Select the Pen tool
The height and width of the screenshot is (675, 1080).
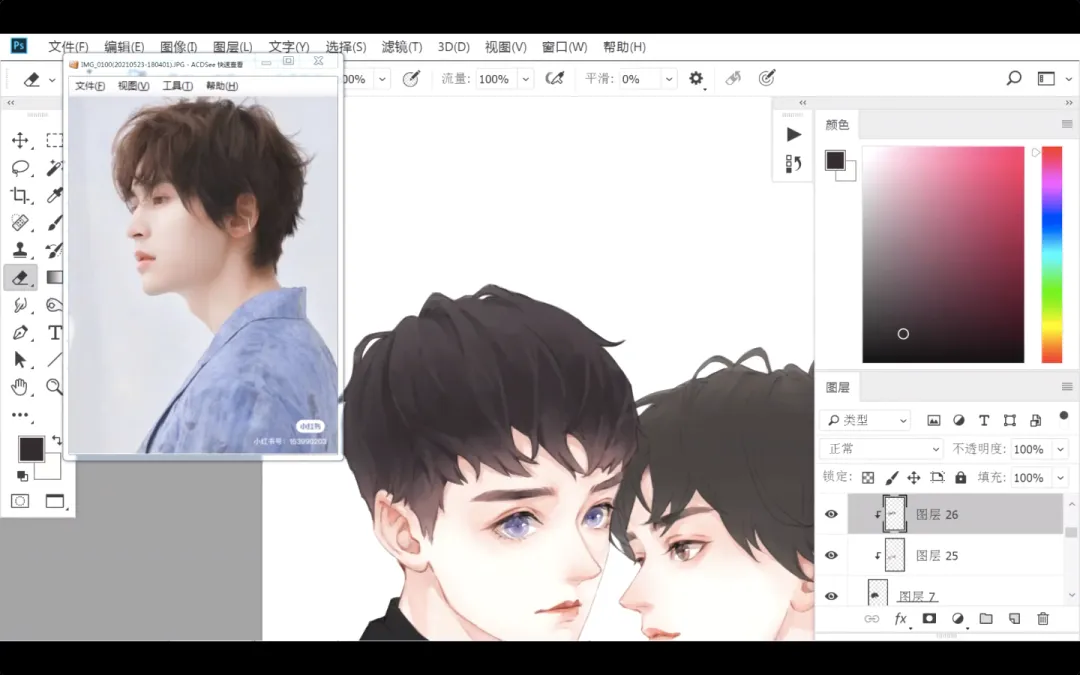(x=20, y=332)
